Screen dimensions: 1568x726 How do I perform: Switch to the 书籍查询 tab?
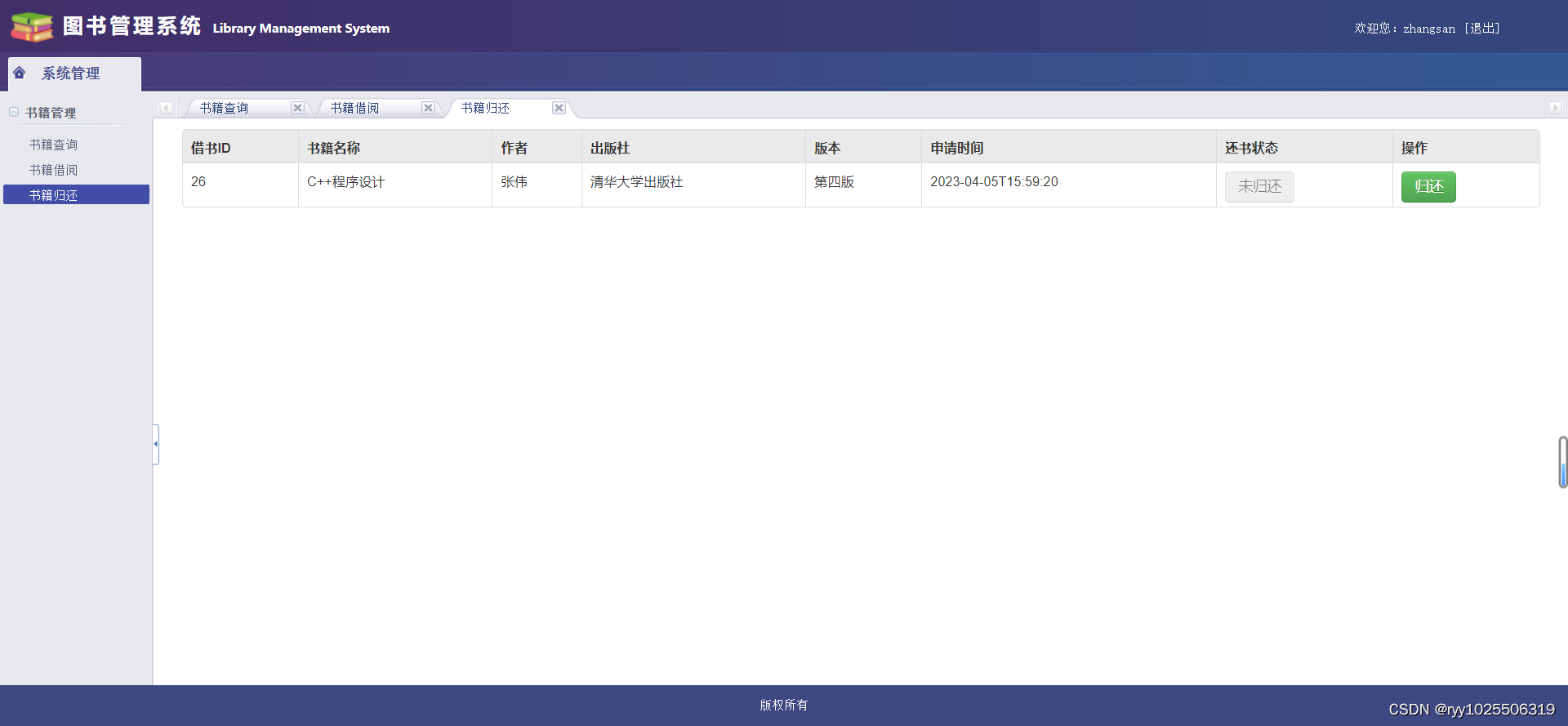225,108
